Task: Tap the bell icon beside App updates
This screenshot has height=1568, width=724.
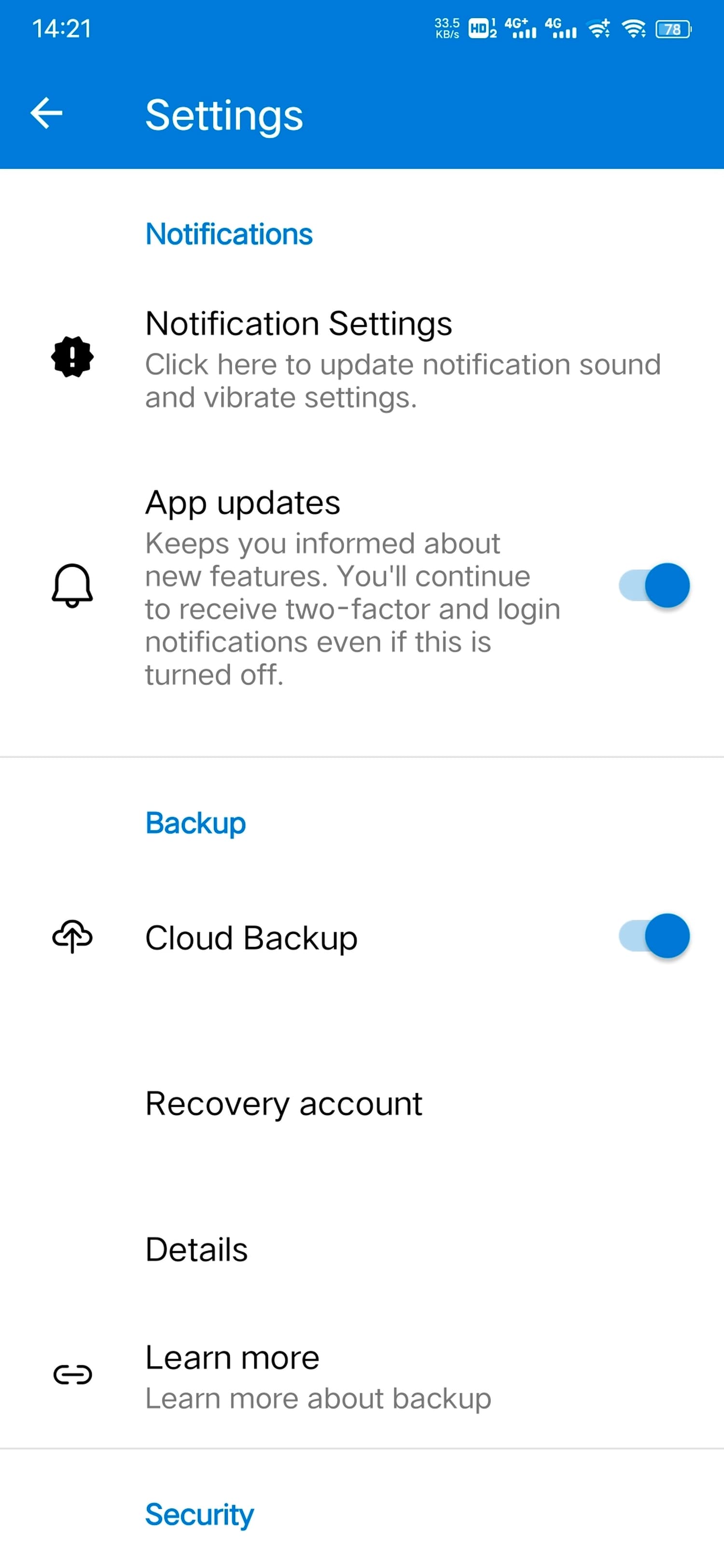Action: (72, 585)
